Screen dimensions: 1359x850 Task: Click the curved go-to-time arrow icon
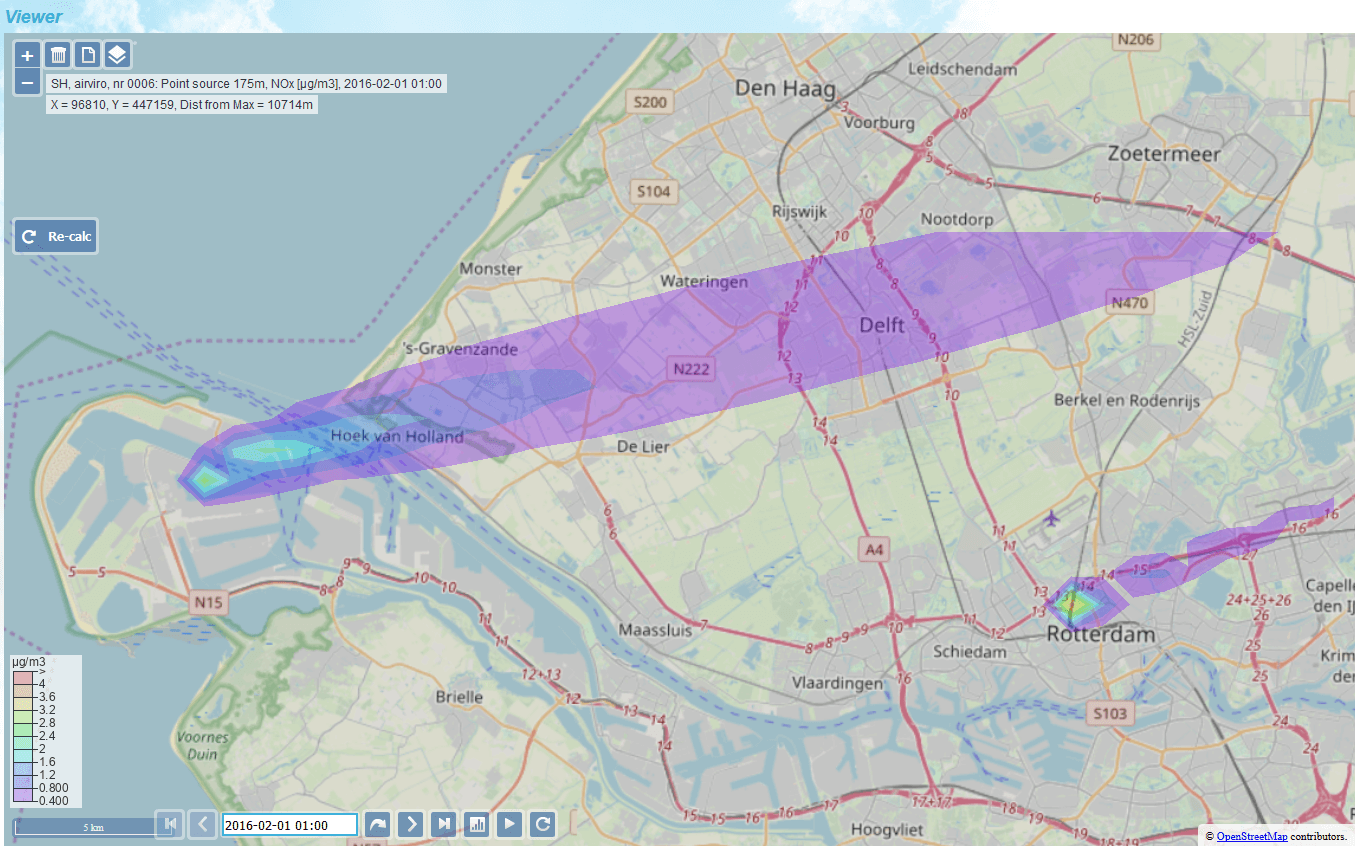(377, 824)
